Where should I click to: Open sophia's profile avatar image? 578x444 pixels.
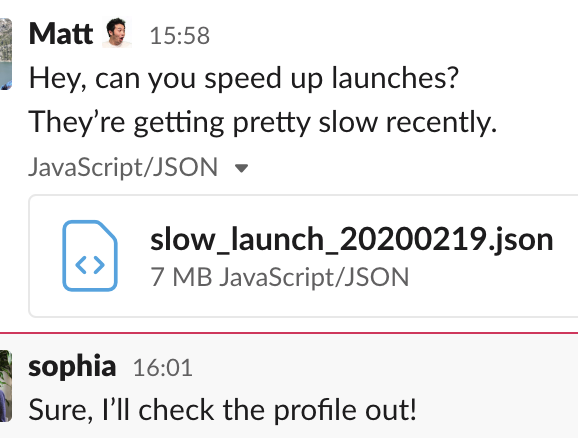click(6, 386)
